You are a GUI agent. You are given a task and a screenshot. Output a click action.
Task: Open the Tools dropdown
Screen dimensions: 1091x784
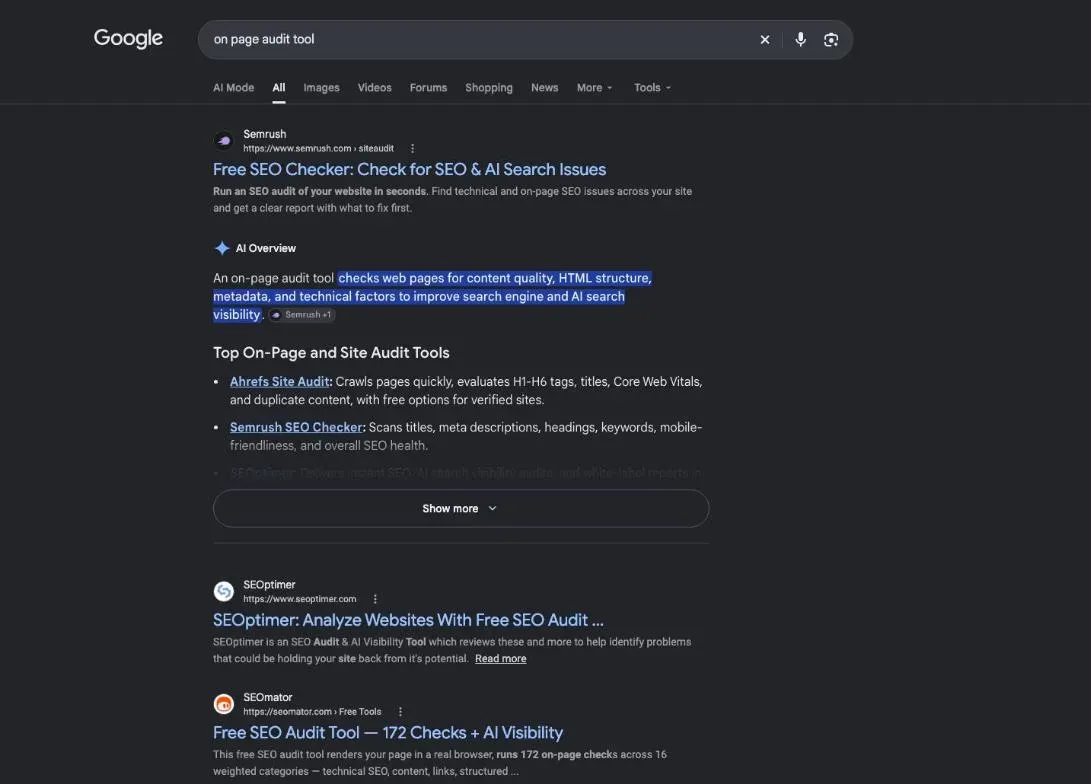coord(652,88)
